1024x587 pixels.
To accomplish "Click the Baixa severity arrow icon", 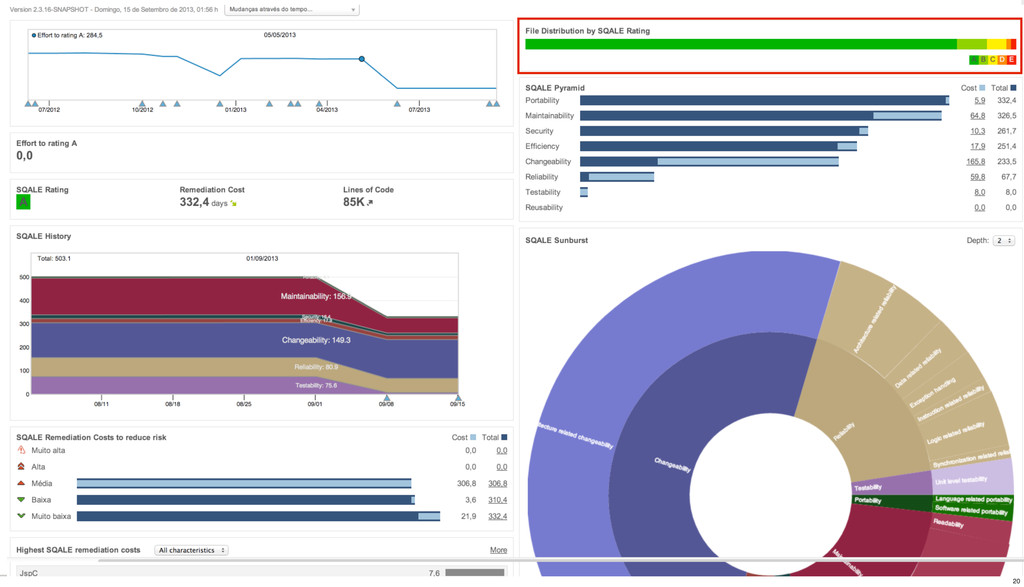I will (x=21, y=500).
